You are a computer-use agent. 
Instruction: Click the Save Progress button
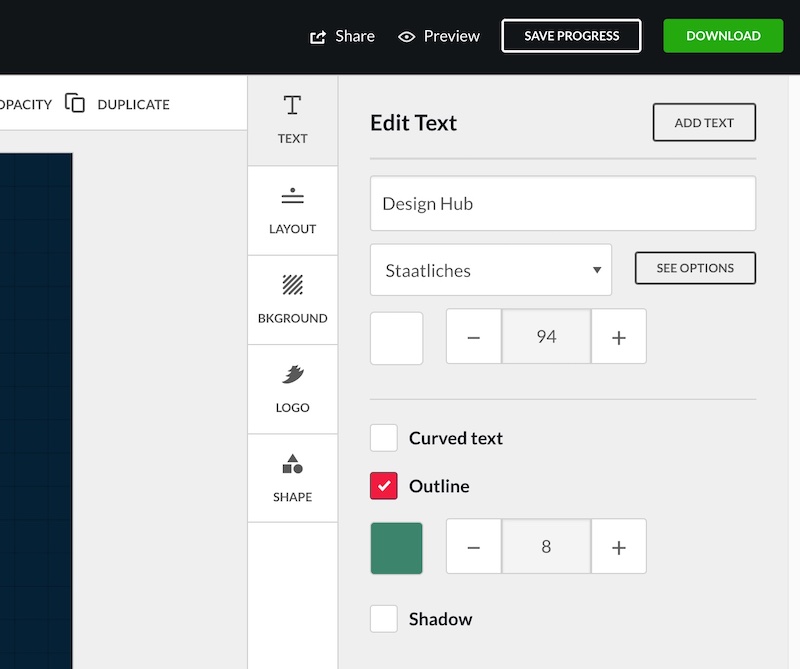tap(571, 36)
